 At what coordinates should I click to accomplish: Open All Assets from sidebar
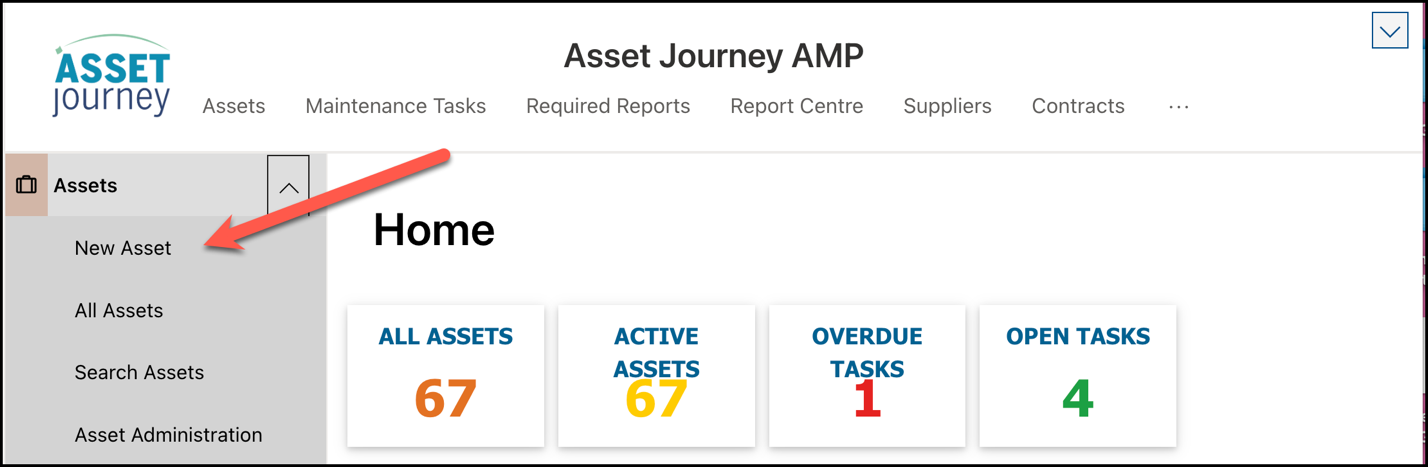tap(119, 310)
